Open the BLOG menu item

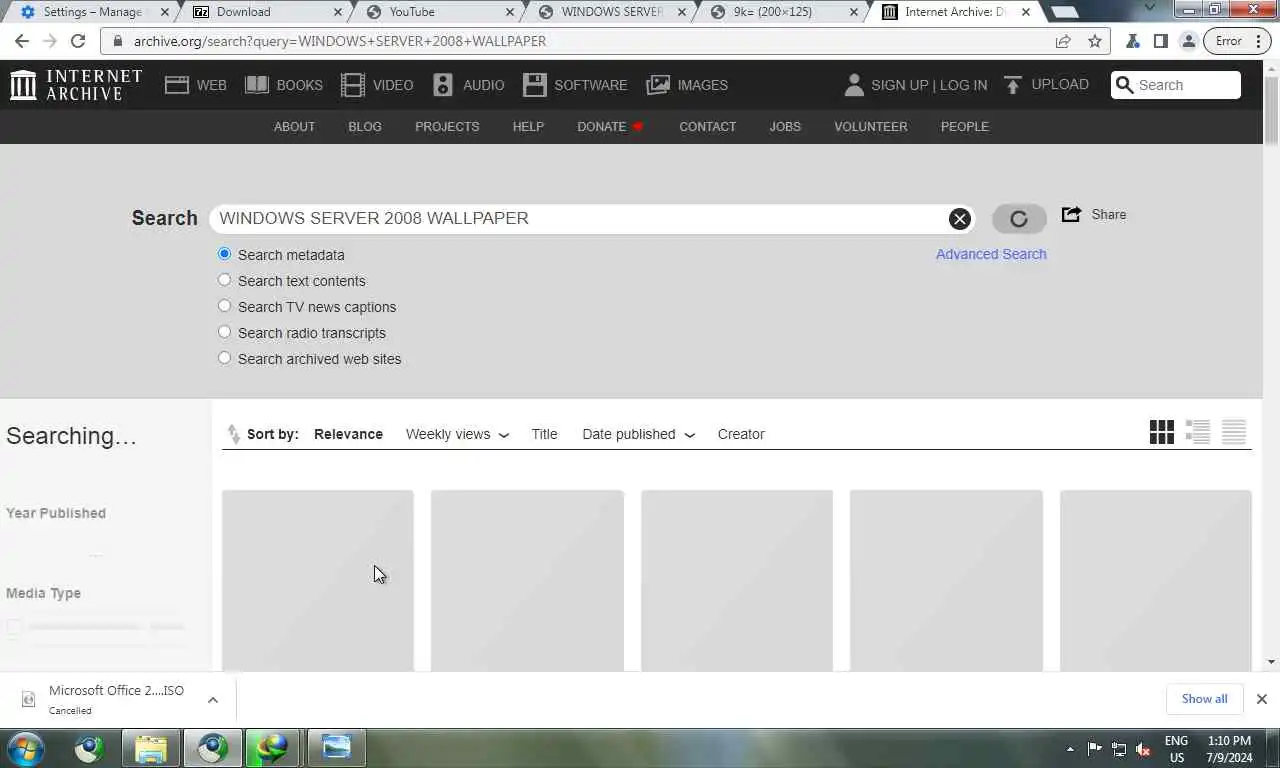(x=365, y=126)
